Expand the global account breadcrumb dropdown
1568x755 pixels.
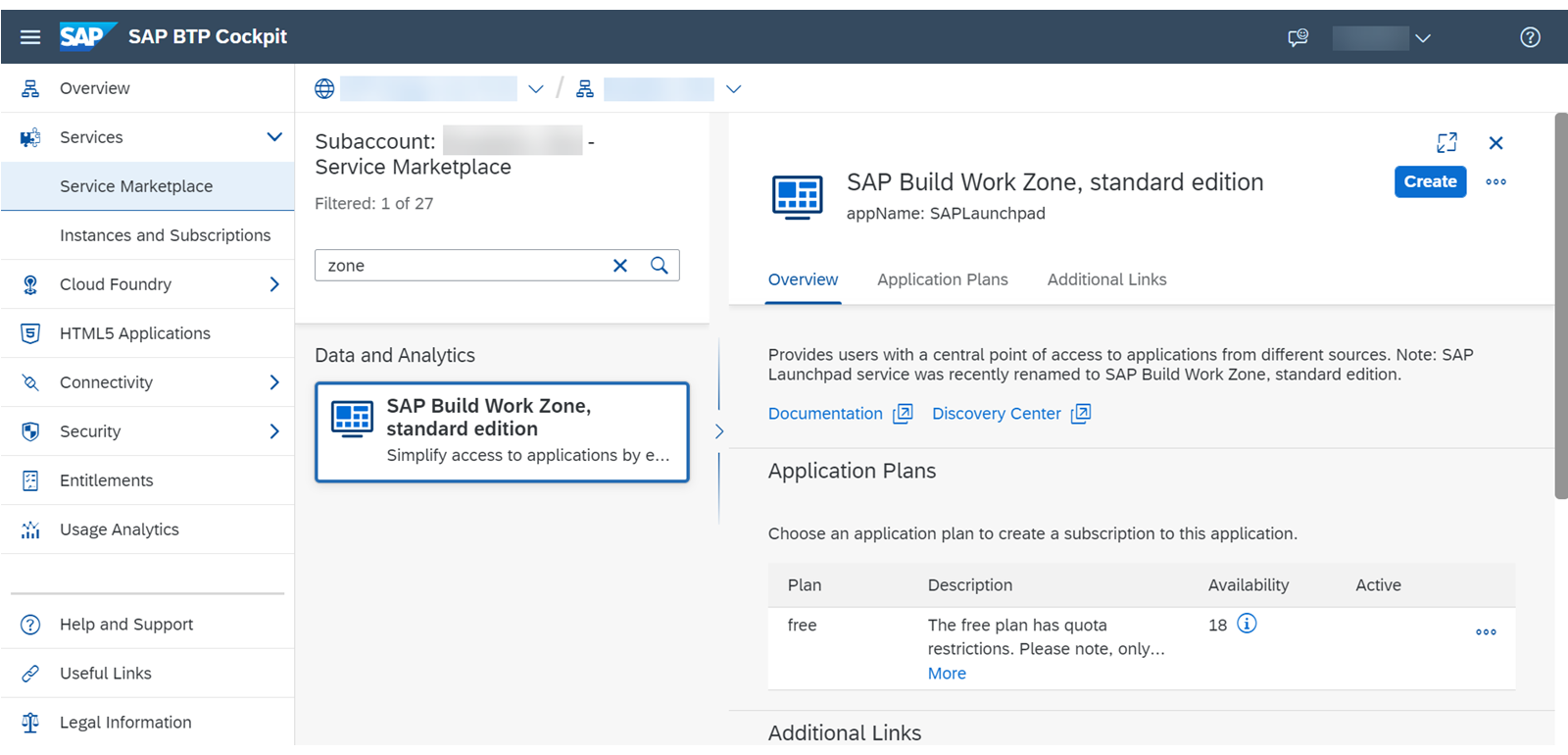tap(536, 89)
